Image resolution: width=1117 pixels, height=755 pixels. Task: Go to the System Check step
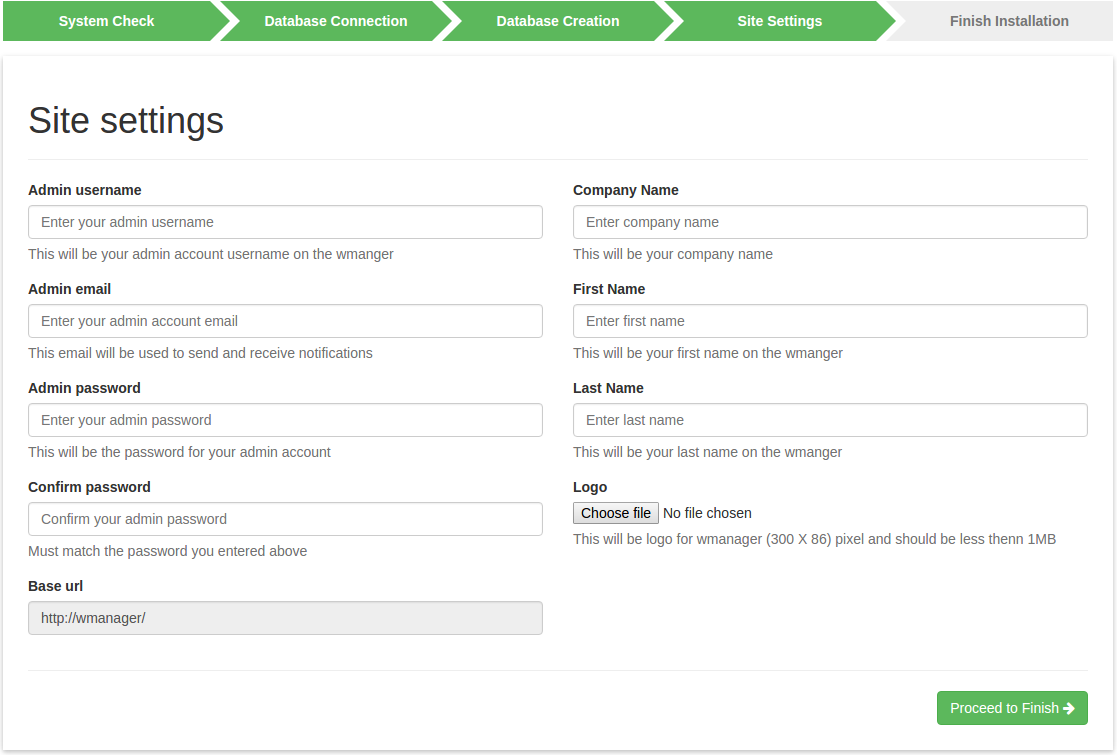106,21
